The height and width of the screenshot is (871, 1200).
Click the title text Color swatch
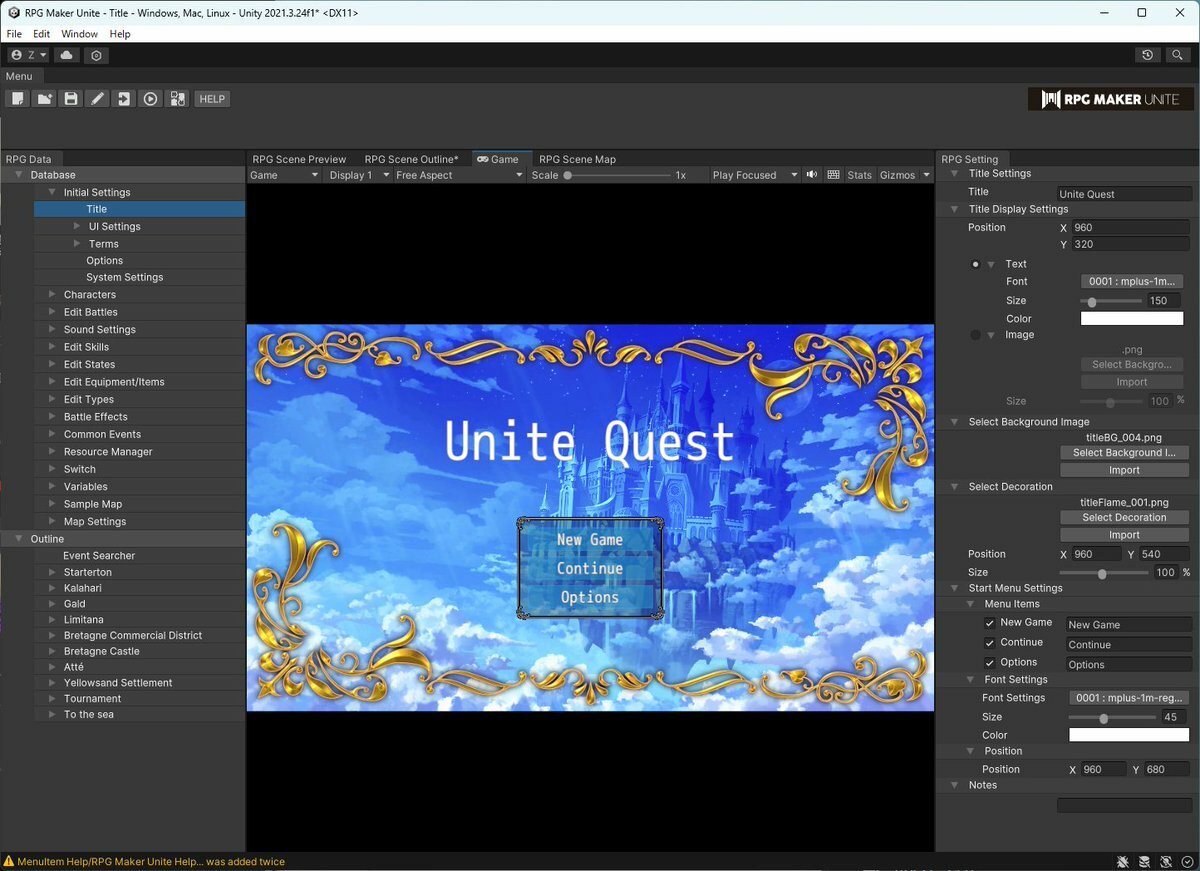coord(1131,319)
